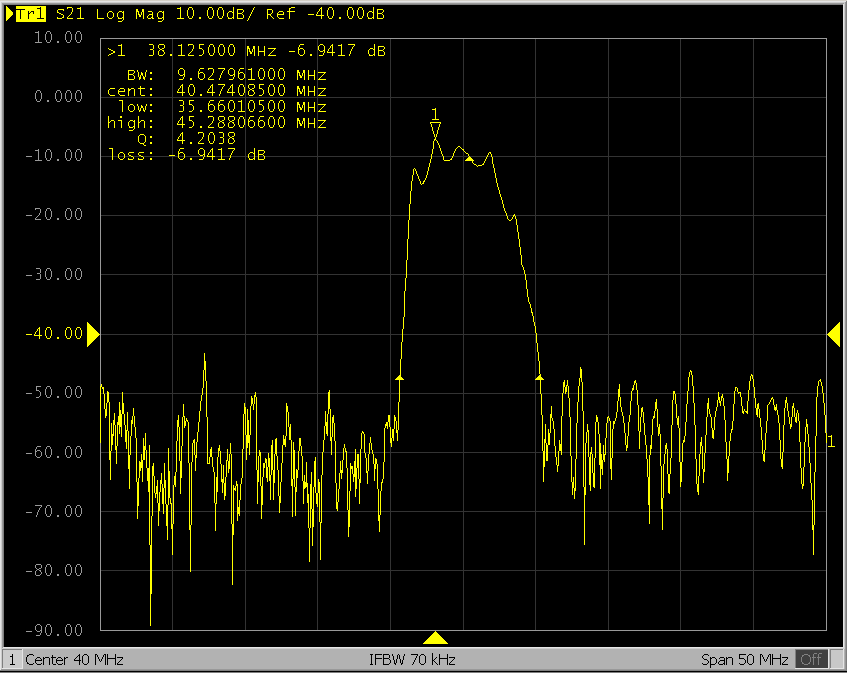The width and height of the screenshot is (847, 673).
Task: Click marker 1 triangle at the trace peak
Action: coord(435,128)
